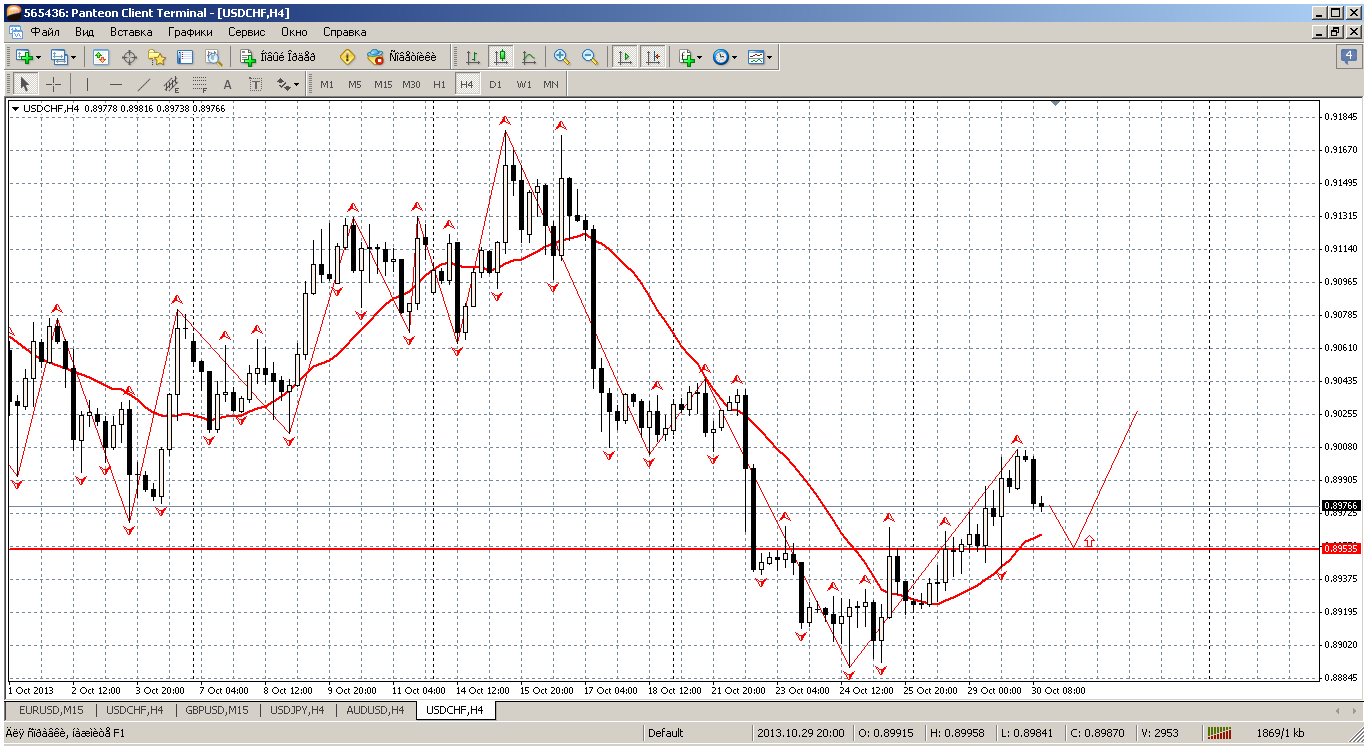Switch chart to candlesticks style

pyautogui.click(x=500, y=57)
